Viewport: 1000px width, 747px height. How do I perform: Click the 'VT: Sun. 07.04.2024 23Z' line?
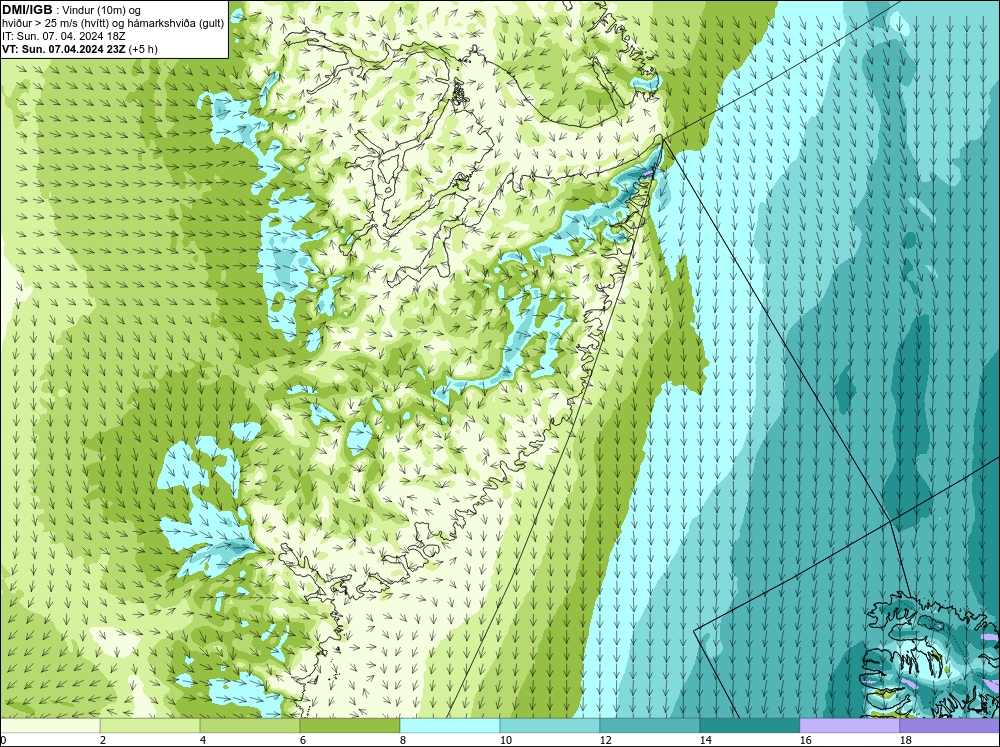[x=64, y=49]
